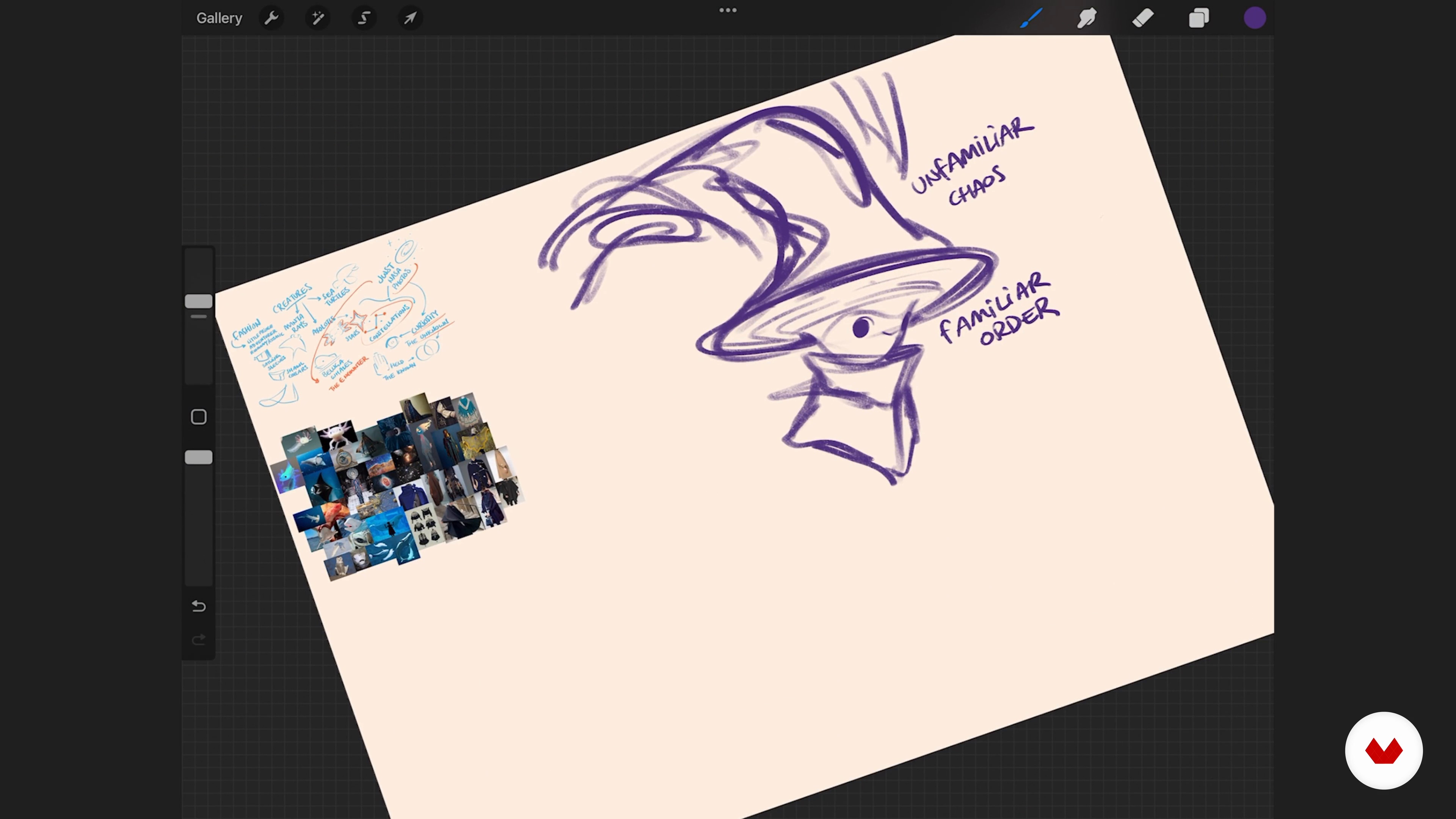Click the reference photo collage
1456x819 pixels.
(x=397, y=486)
